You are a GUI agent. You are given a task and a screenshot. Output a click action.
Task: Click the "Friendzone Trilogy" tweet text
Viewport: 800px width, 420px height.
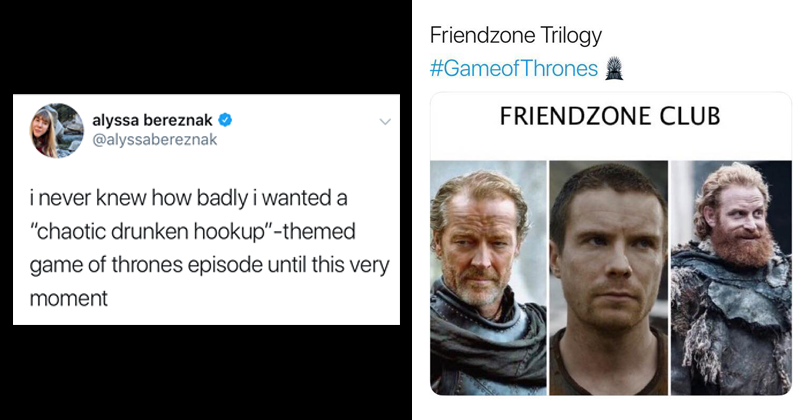click(x=515, y=37)
